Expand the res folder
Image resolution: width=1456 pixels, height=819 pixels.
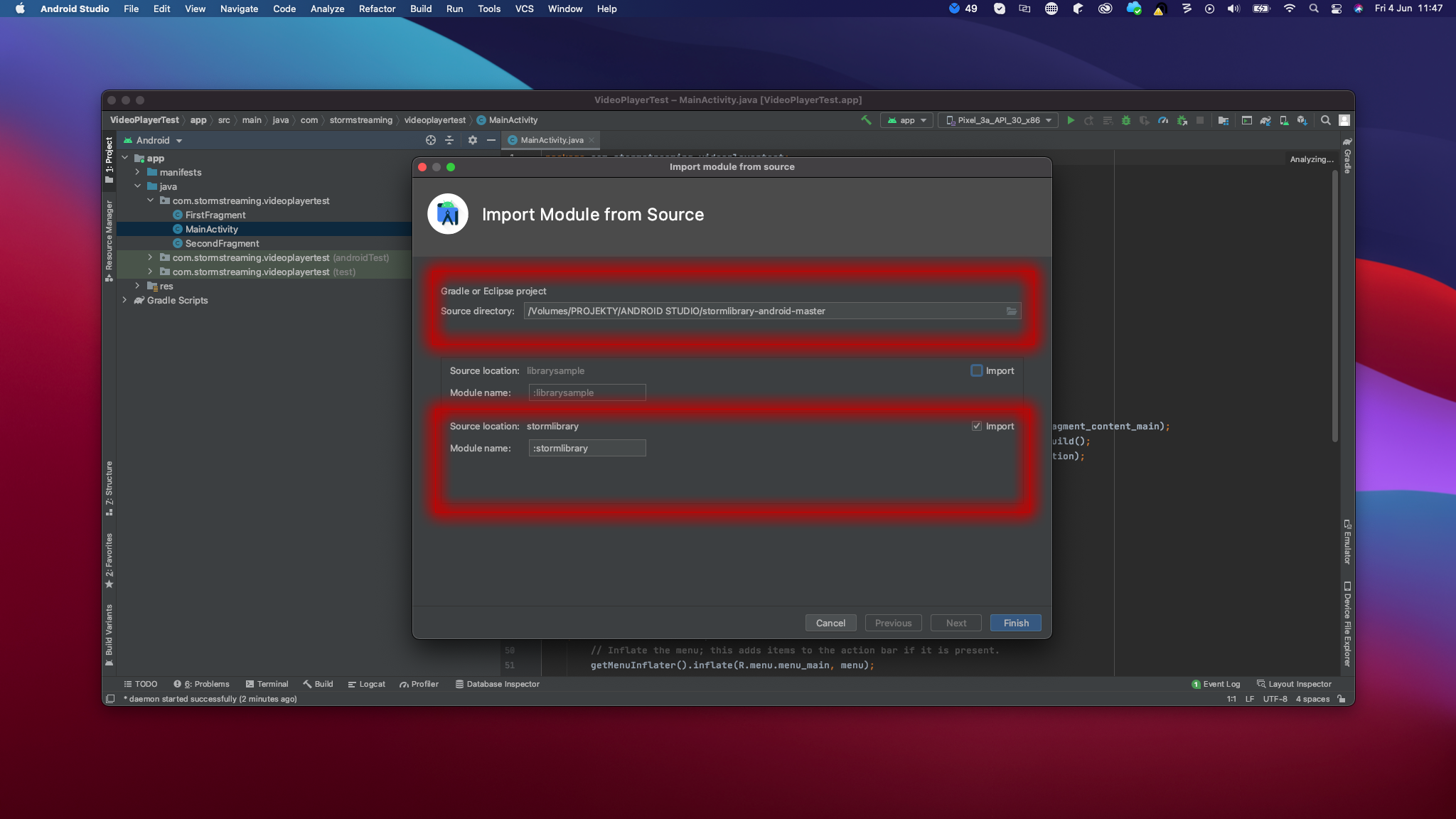pos(137,286)
